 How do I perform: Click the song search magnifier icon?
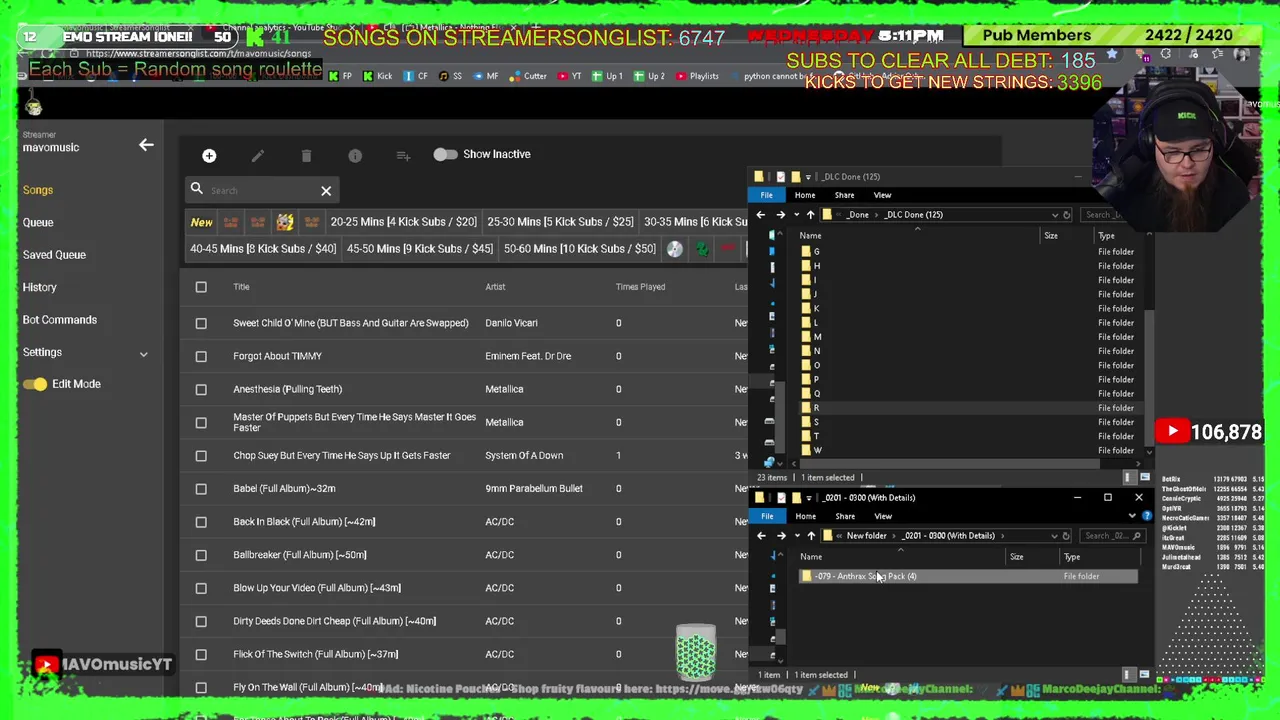point(197,189)
